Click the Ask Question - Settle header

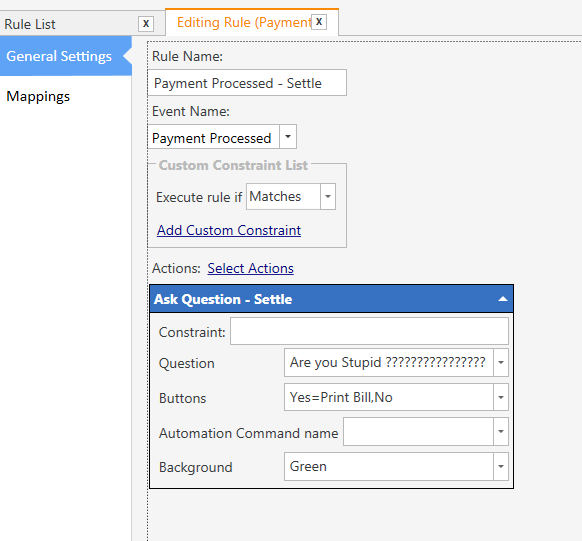pyautogui.click(x=331, y=299)
